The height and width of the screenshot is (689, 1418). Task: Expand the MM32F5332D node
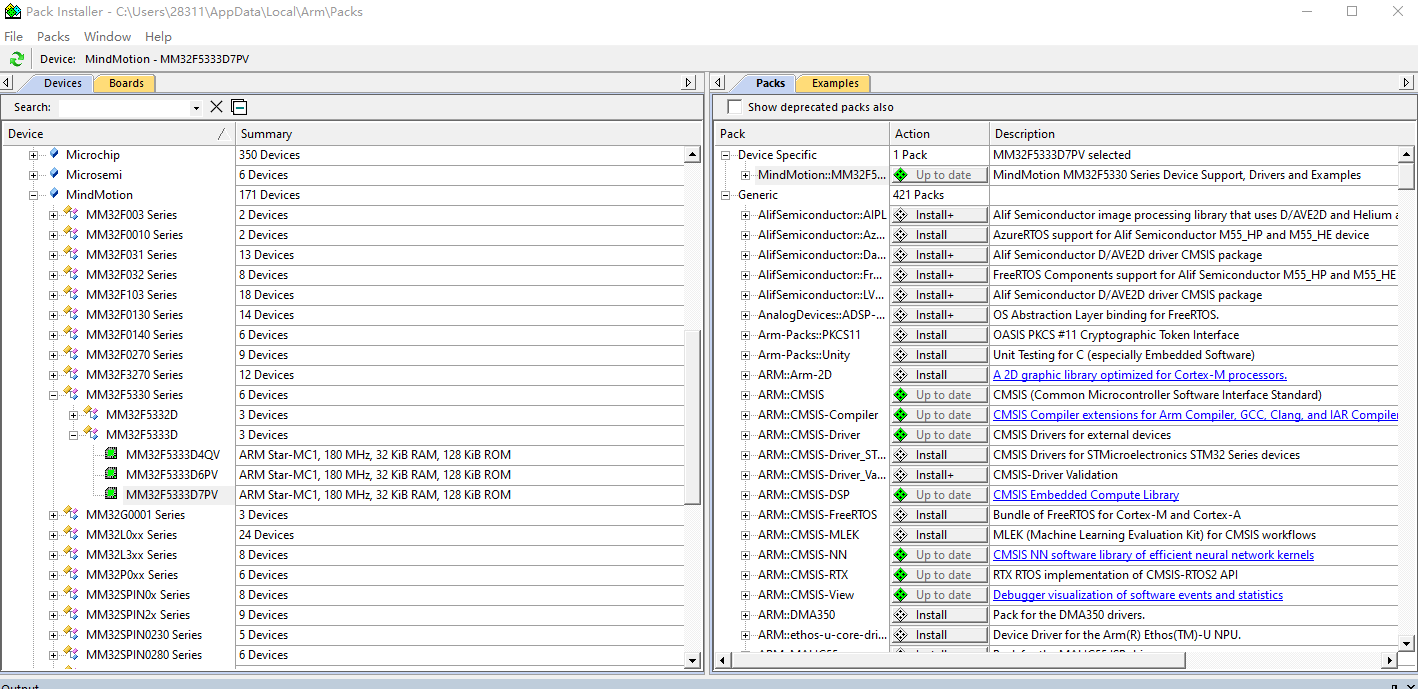[73, 415]
